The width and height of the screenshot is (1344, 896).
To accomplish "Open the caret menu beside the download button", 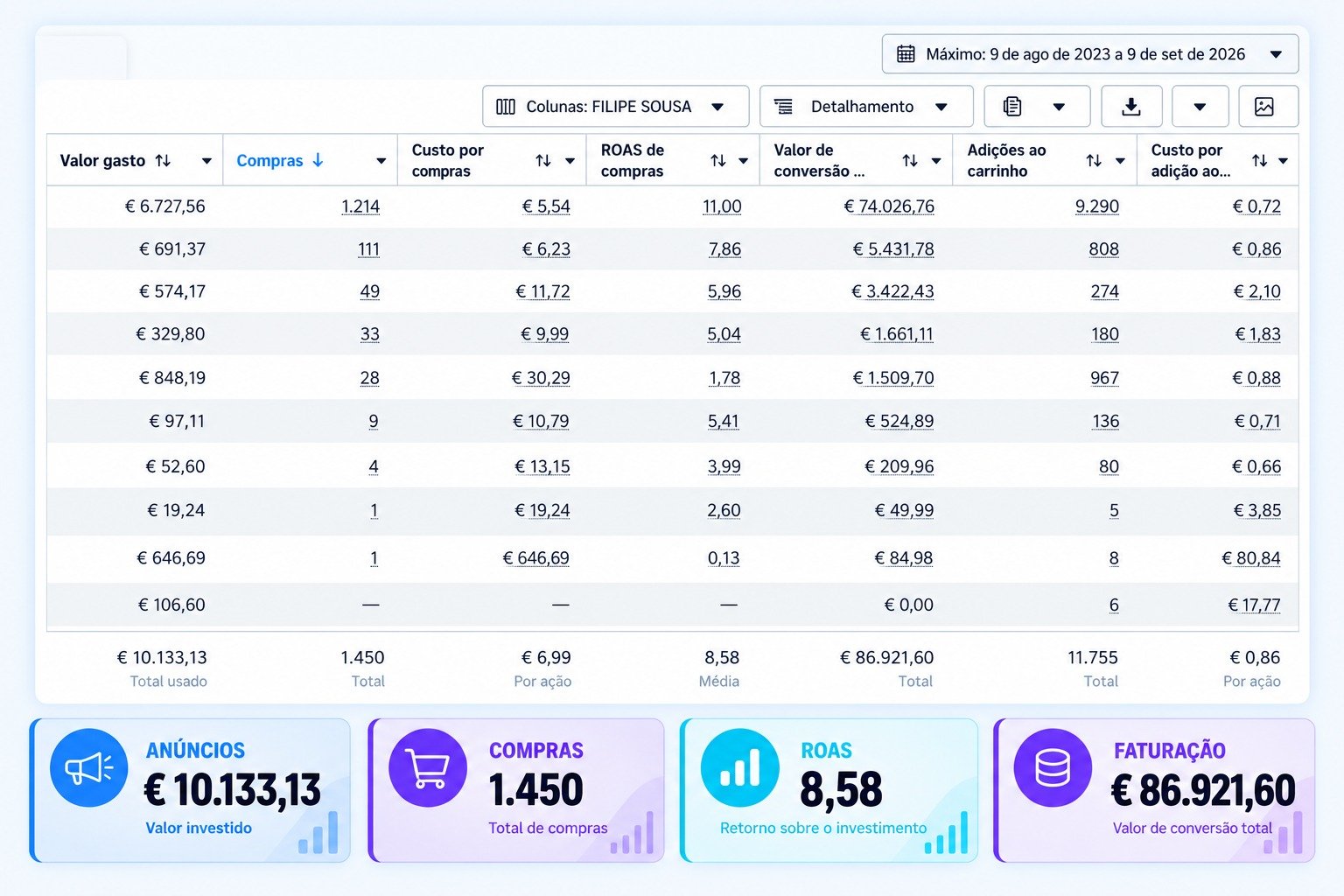I will click(1200, 107).
